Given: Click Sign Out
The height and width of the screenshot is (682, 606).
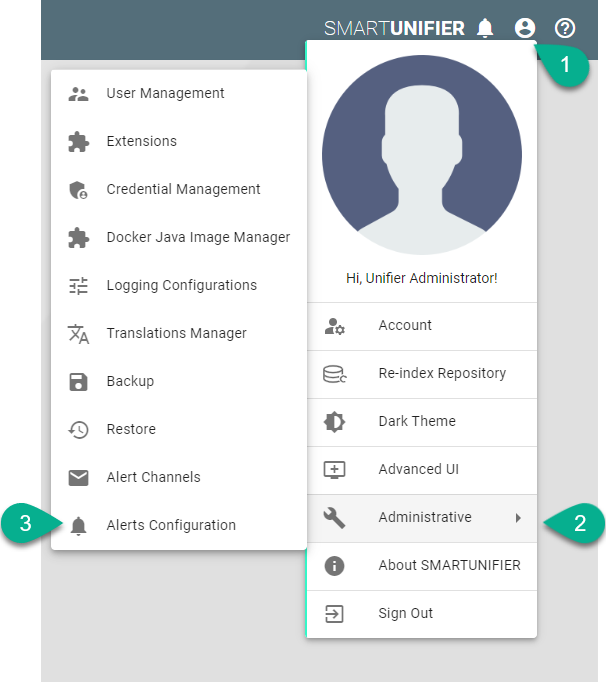Looking at the screenshot, I should click(x=405, y=613).
